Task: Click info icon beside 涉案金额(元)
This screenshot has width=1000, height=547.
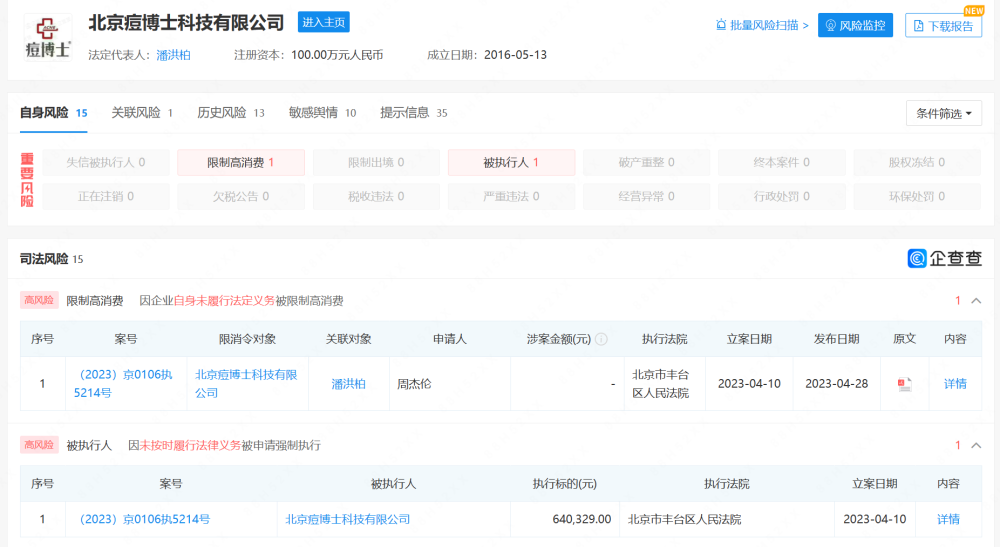Action: pos(601,339)
